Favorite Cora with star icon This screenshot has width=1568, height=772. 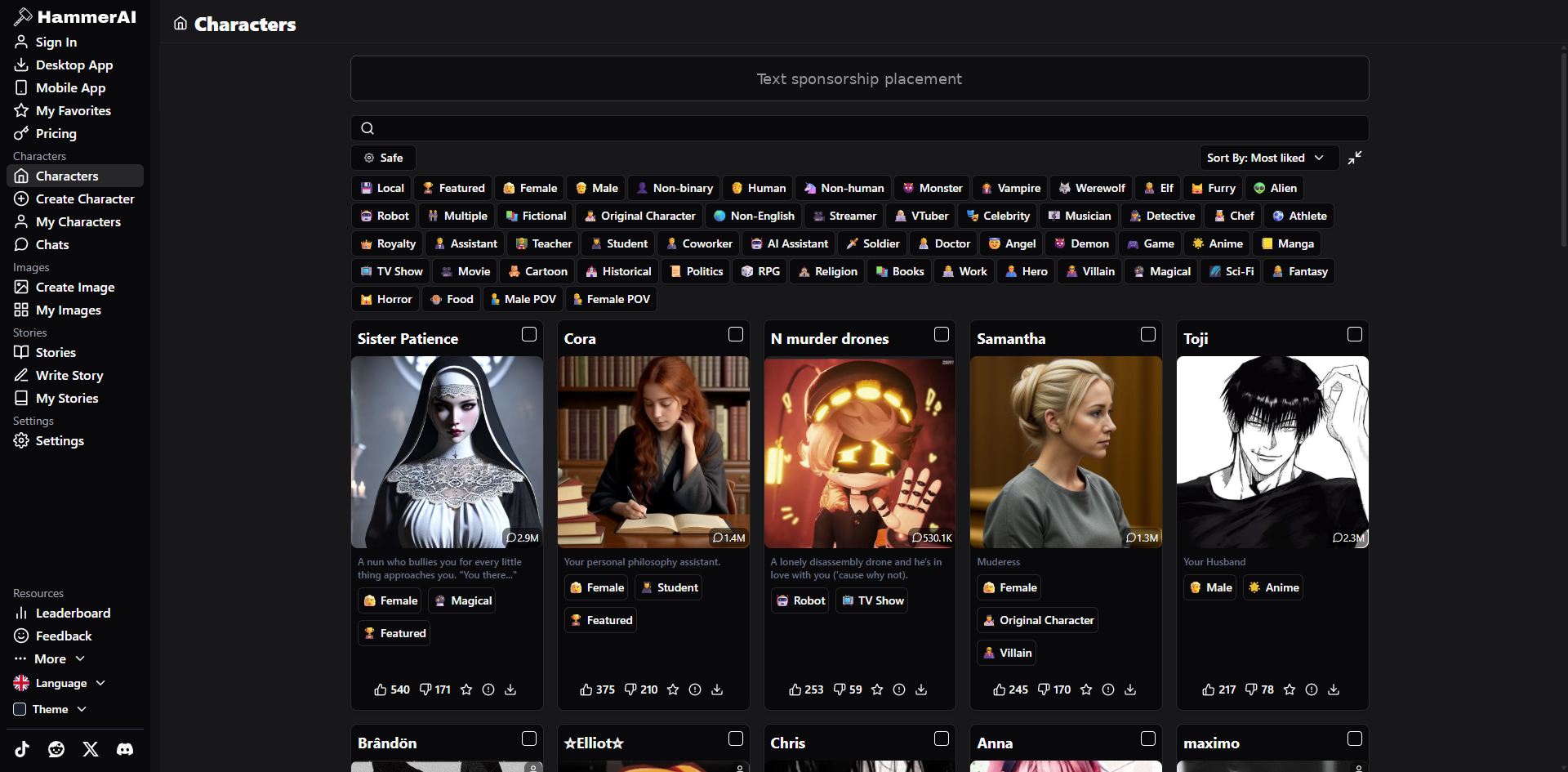point(673,689)
